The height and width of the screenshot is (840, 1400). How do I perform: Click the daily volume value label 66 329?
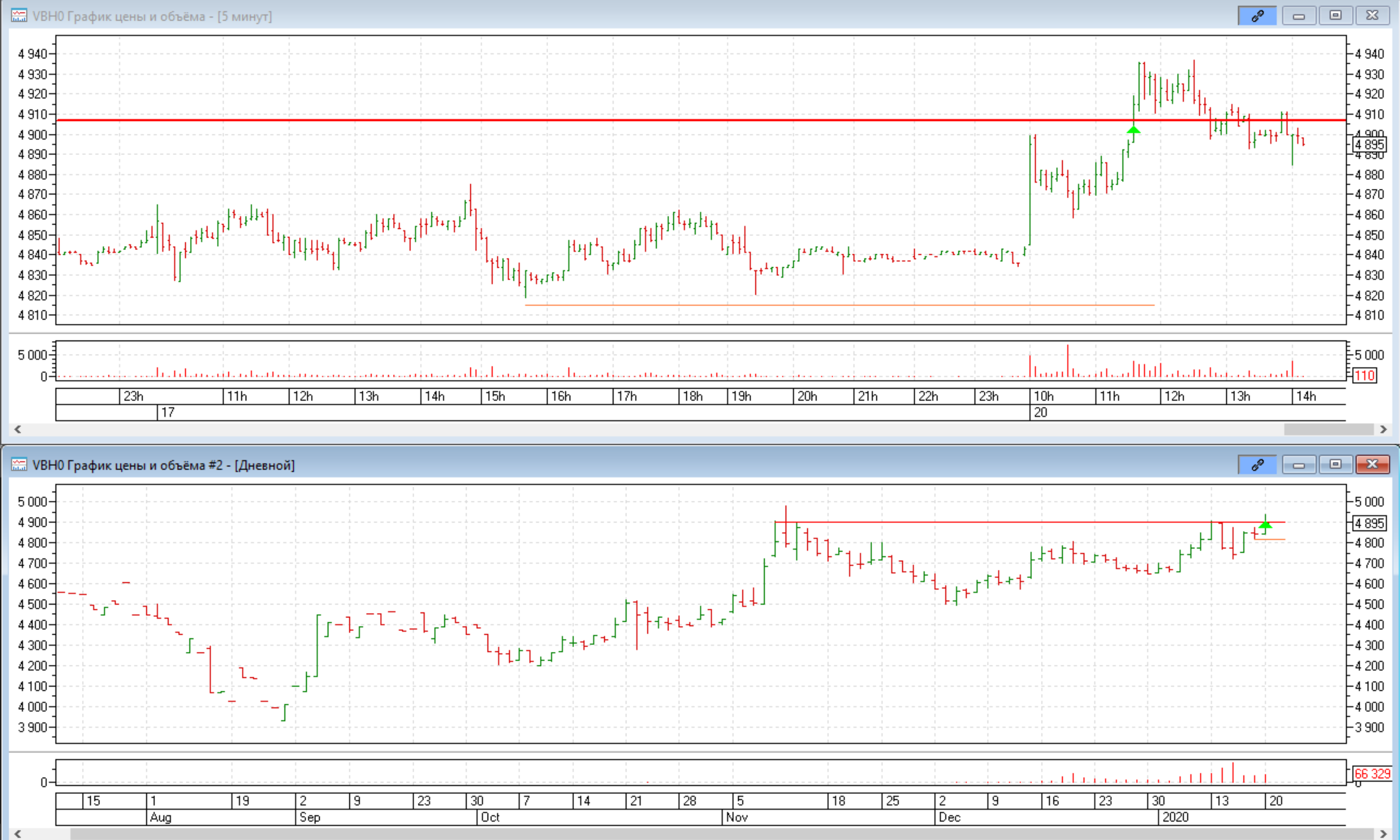1372,773
